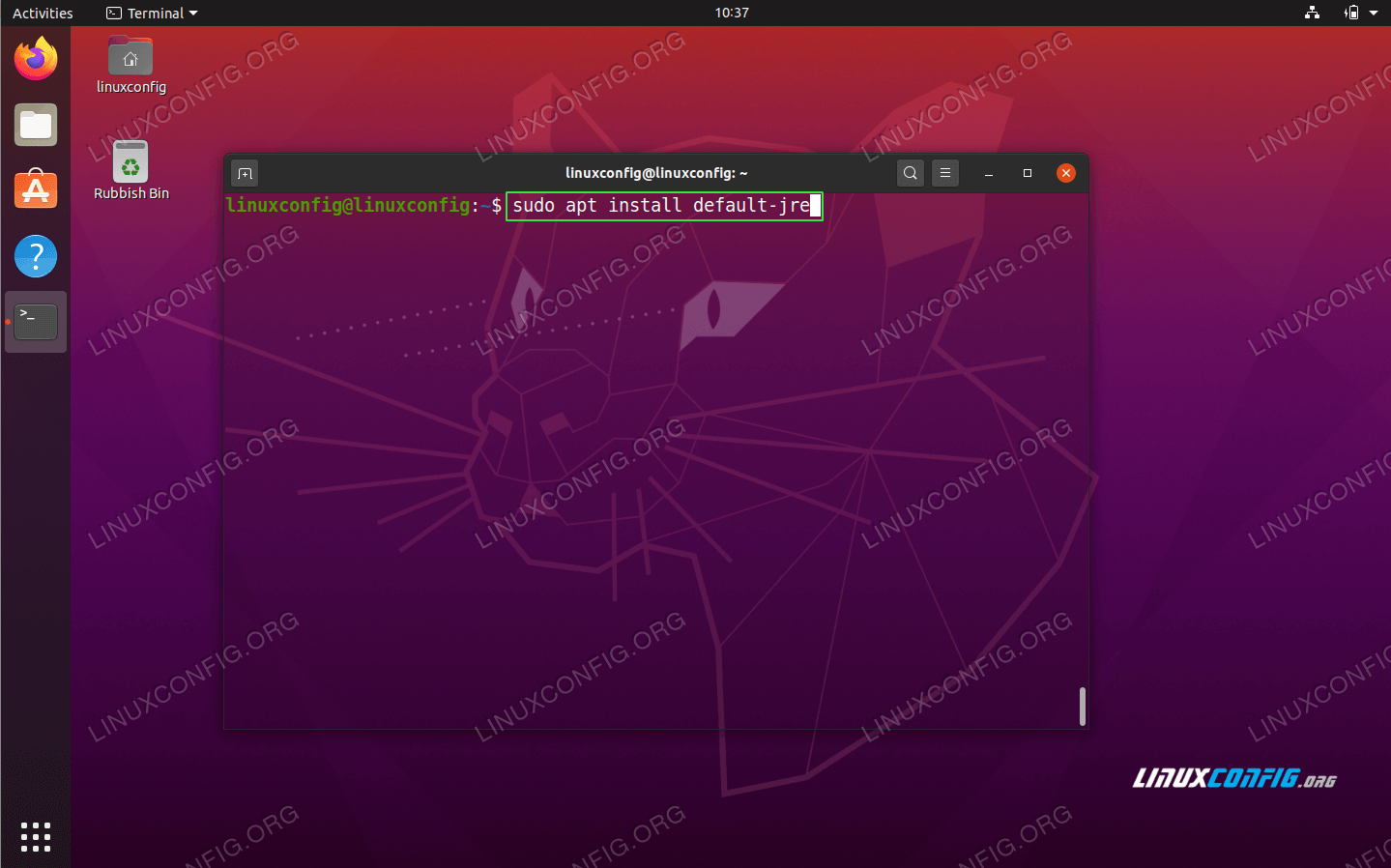Open the clock and calendar at 10:37

pos(732,13)
